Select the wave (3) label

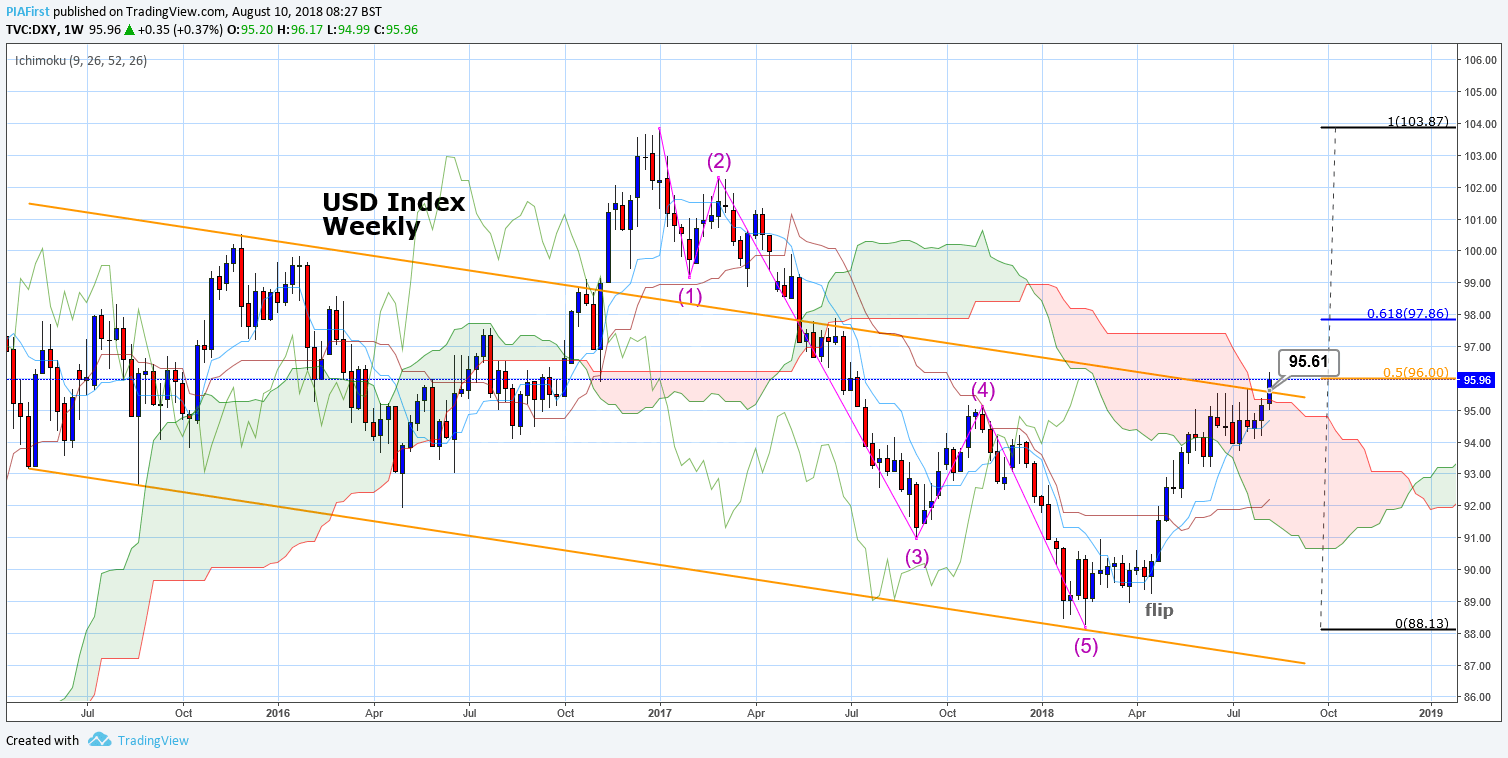(917, 557)
